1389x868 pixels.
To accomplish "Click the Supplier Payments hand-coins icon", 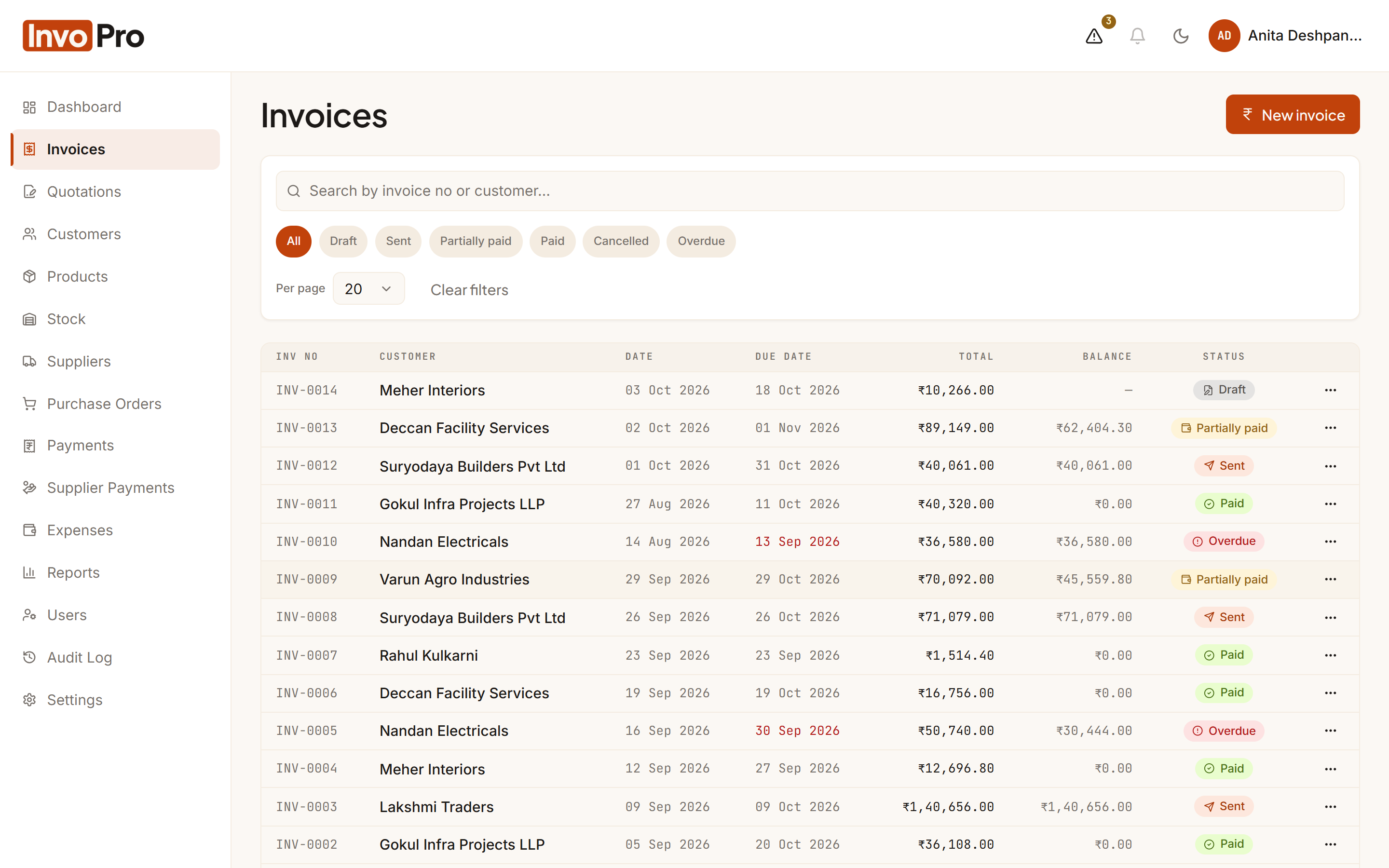I will point(29,488).
